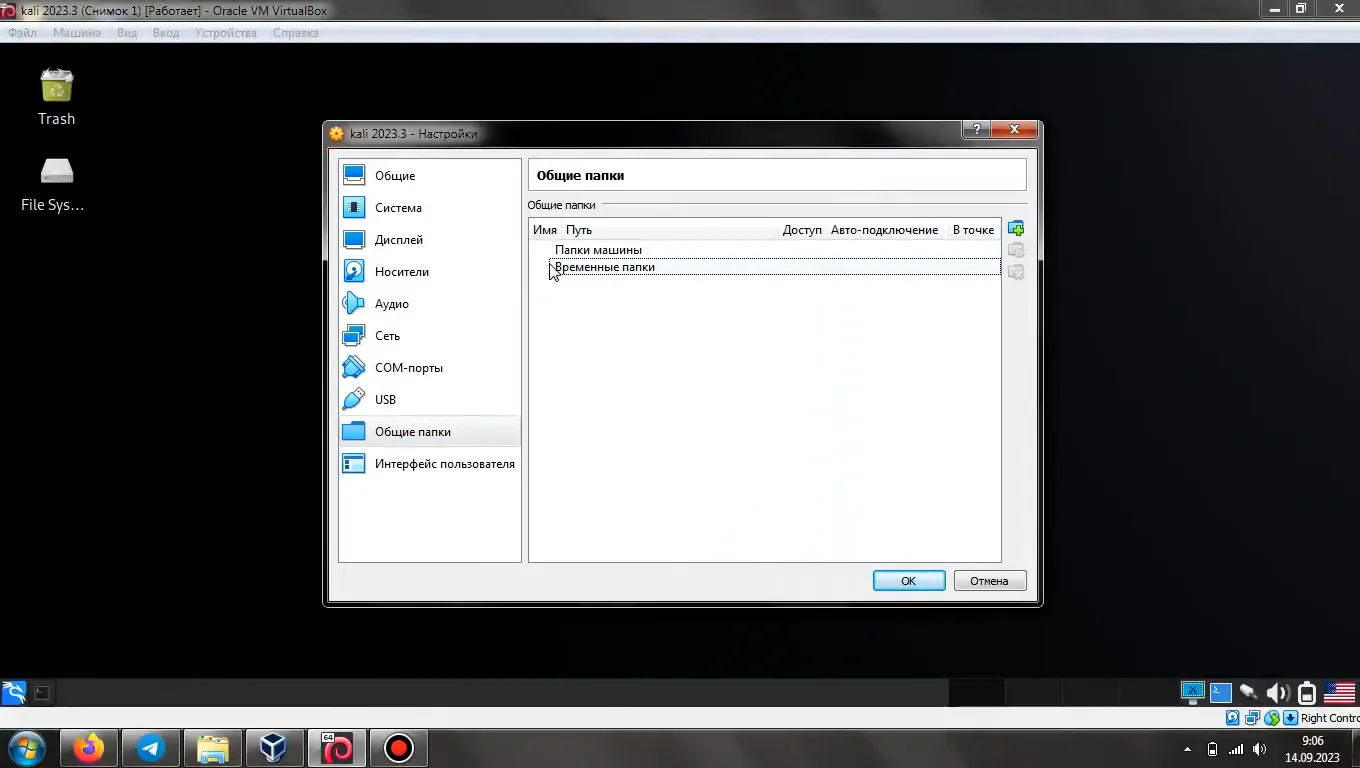The height and width of the screenshot is (768, 1360).
Task: Select Общие папки in the sidebar
Action: pos(430,432)
